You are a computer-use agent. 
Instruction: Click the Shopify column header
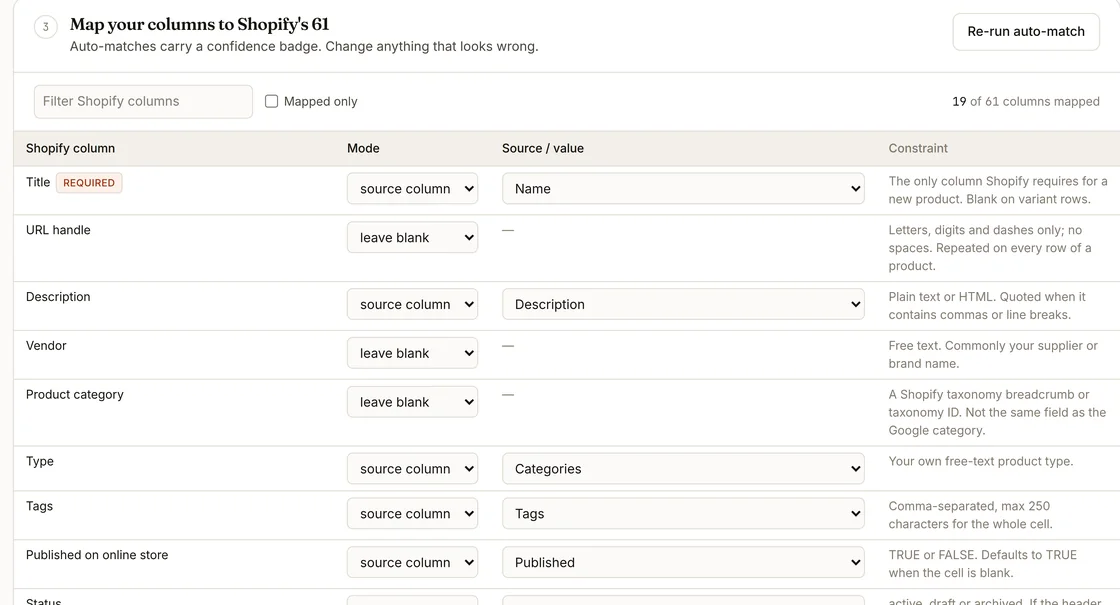point(70,148)
